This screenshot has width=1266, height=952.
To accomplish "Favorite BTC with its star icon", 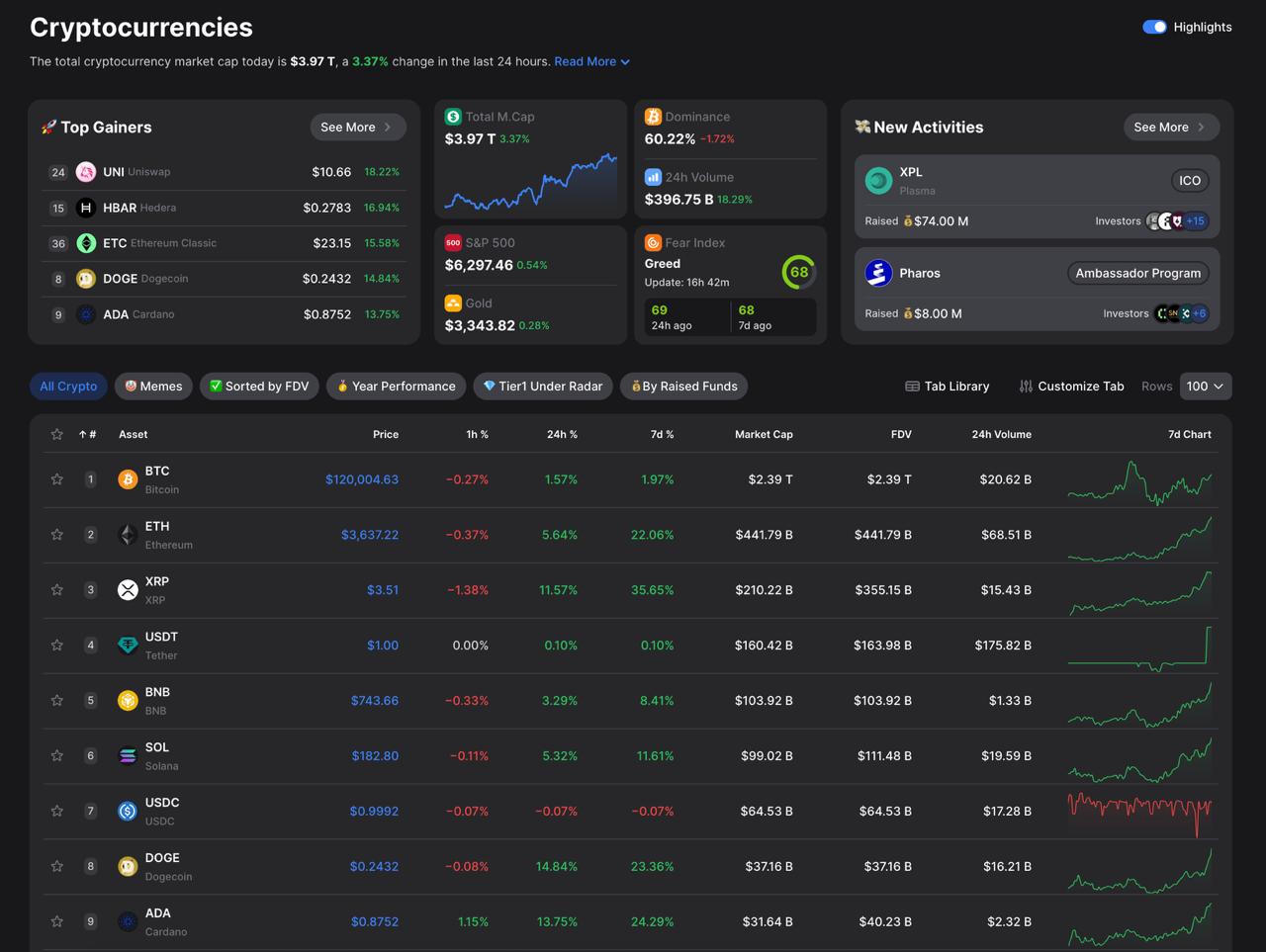I will pos(57,479).
